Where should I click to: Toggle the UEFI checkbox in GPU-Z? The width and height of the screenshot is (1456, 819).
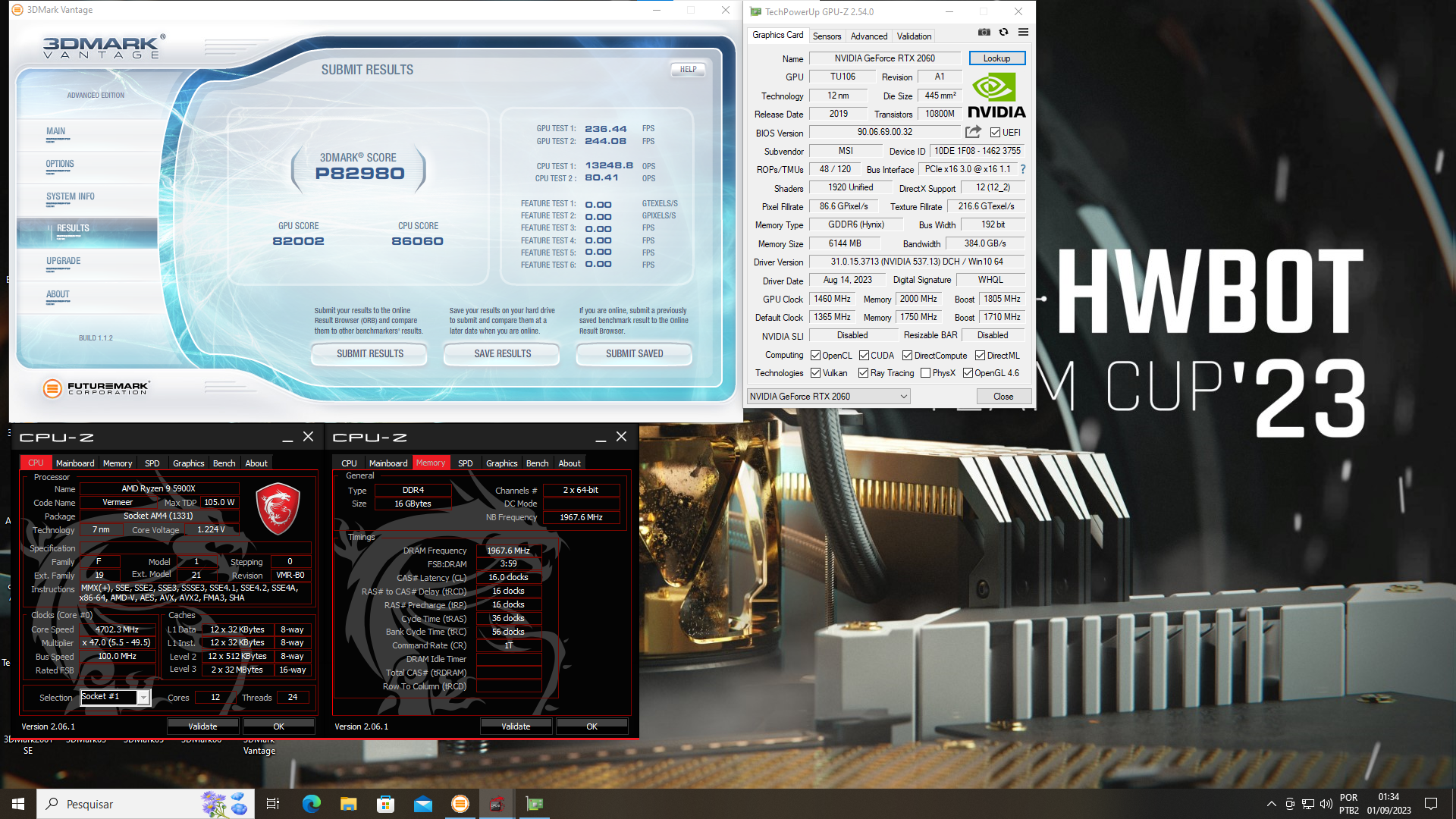pos(995,133)
